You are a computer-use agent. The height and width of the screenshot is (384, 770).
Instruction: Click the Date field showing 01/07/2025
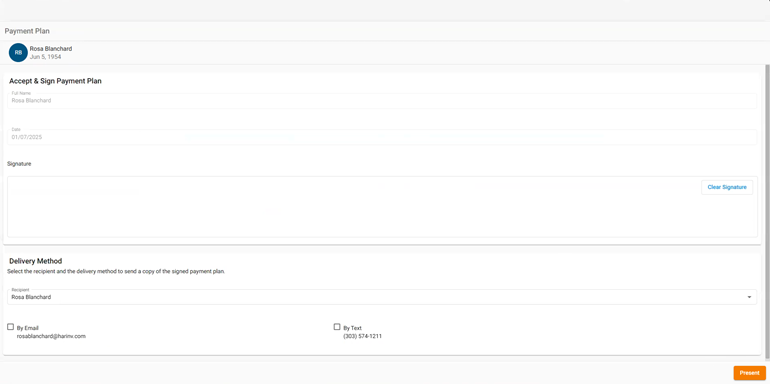[382, 137]
